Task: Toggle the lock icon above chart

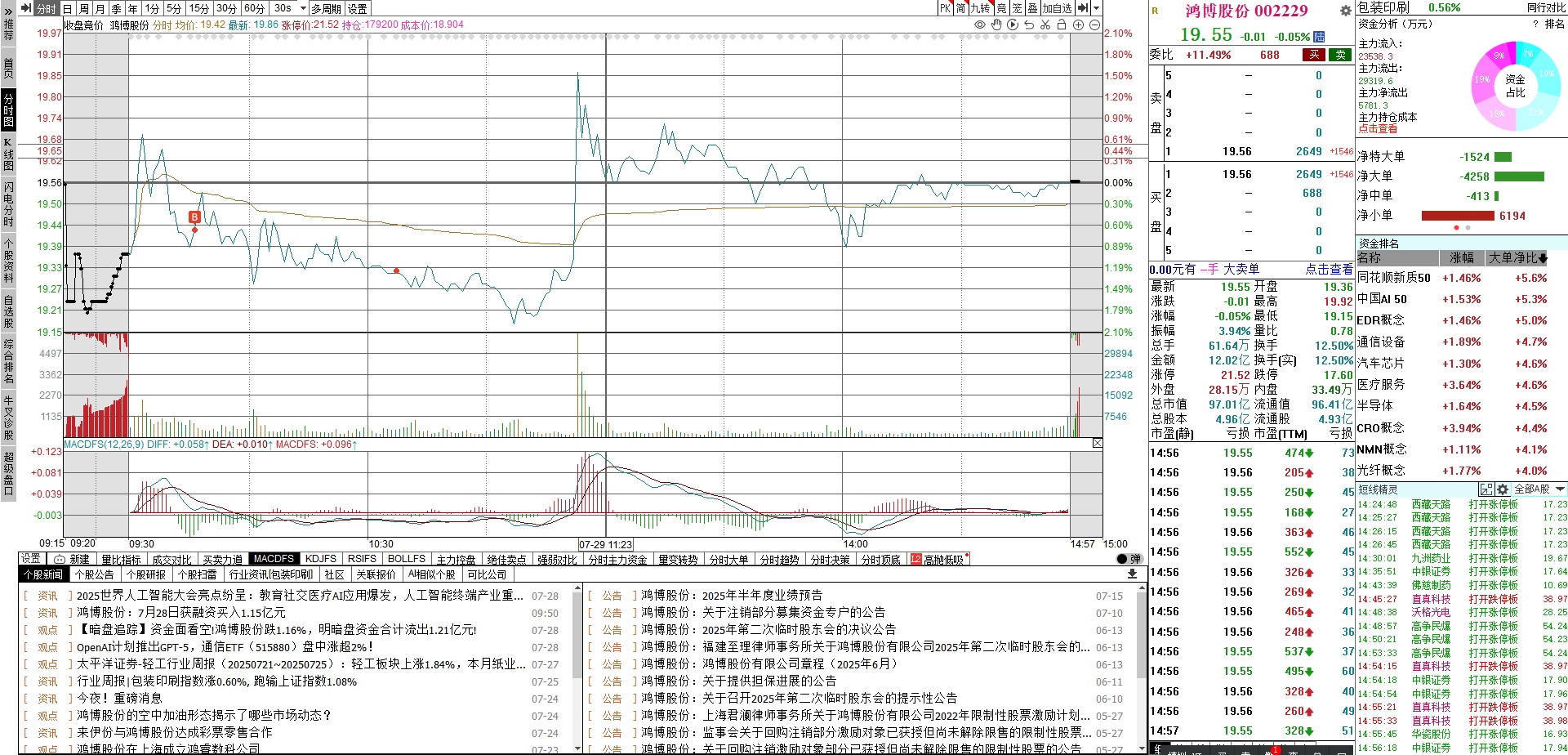Action: pos(1062,25)
